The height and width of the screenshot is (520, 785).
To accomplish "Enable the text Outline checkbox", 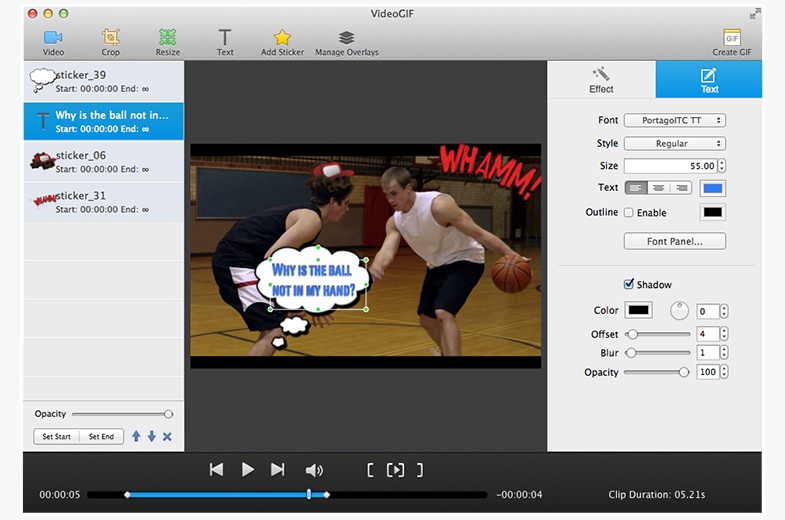I will (x=628, y=213).
